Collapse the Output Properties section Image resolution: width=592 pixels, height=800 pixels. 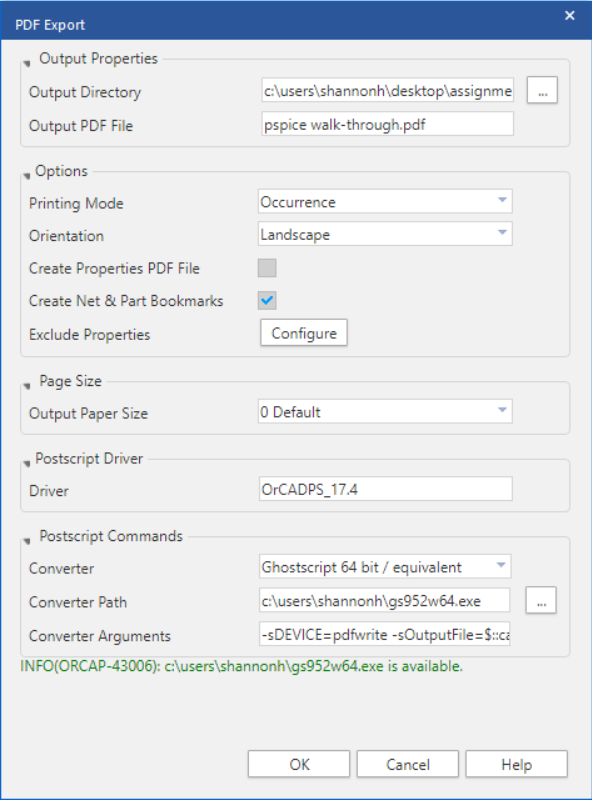tap(27, 63)
